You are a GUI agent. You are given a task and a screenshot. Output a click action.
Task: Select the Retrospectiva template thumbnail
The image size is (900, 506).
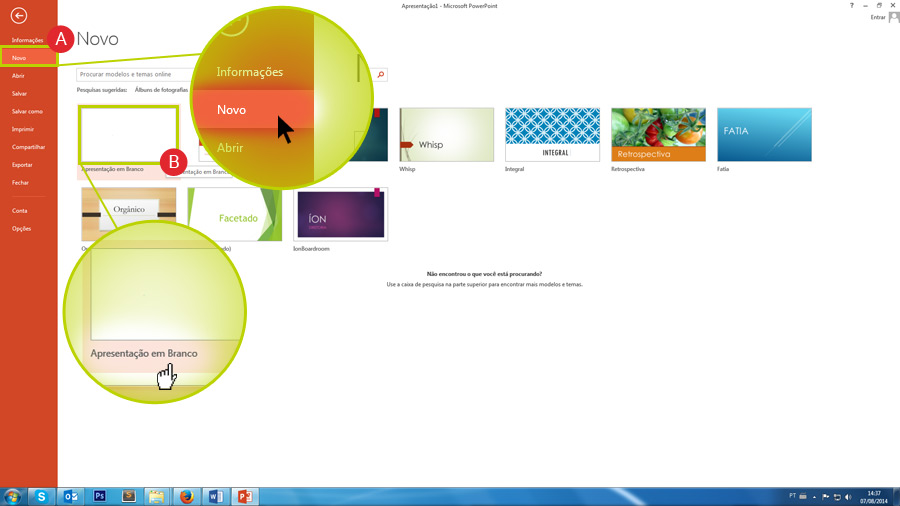658,134
